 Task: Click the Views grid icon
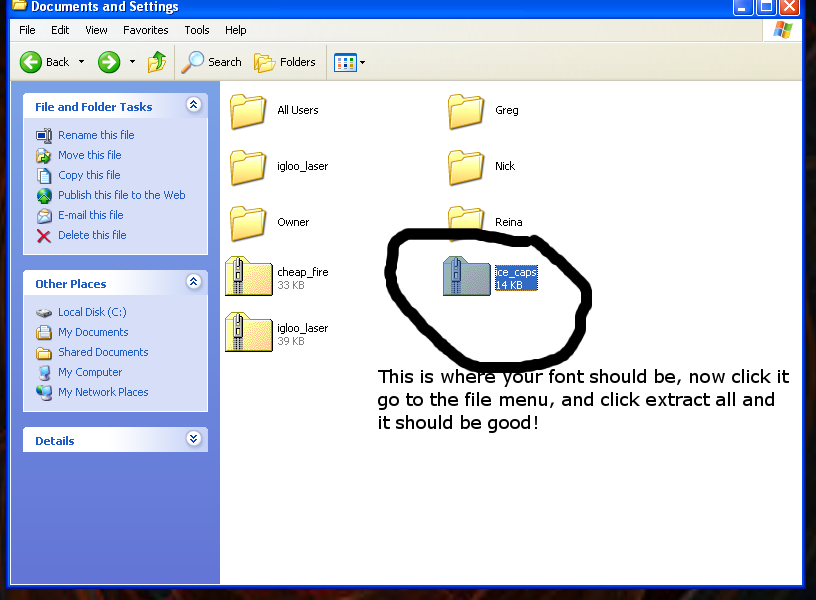tap(345, 62)
